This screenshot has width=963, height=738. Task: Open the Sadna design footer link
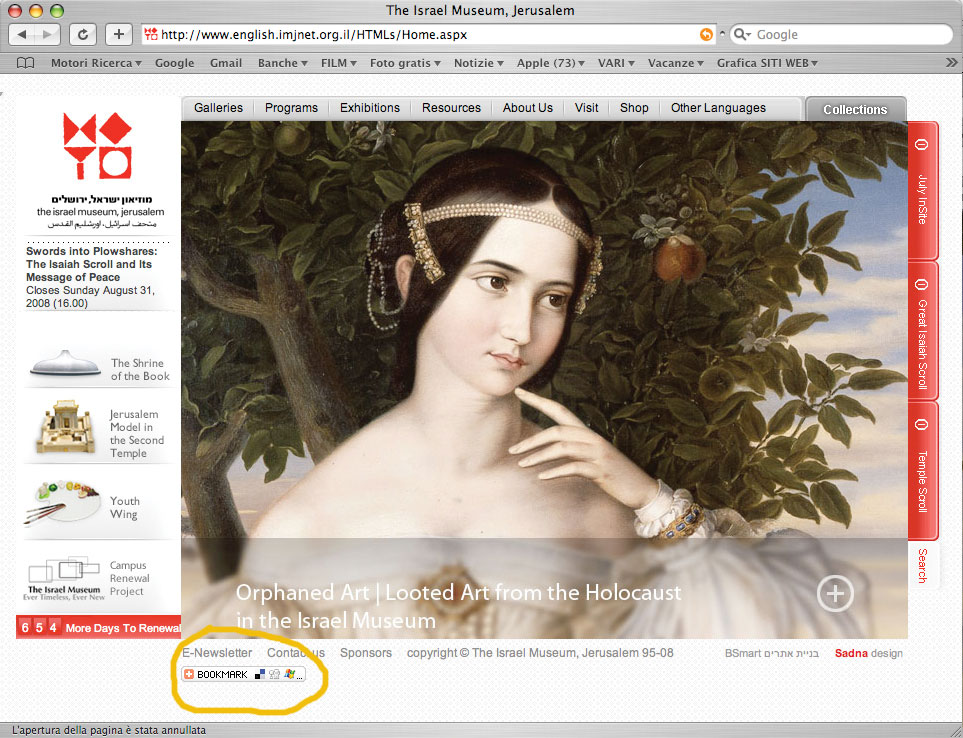(x=868, y=653)
